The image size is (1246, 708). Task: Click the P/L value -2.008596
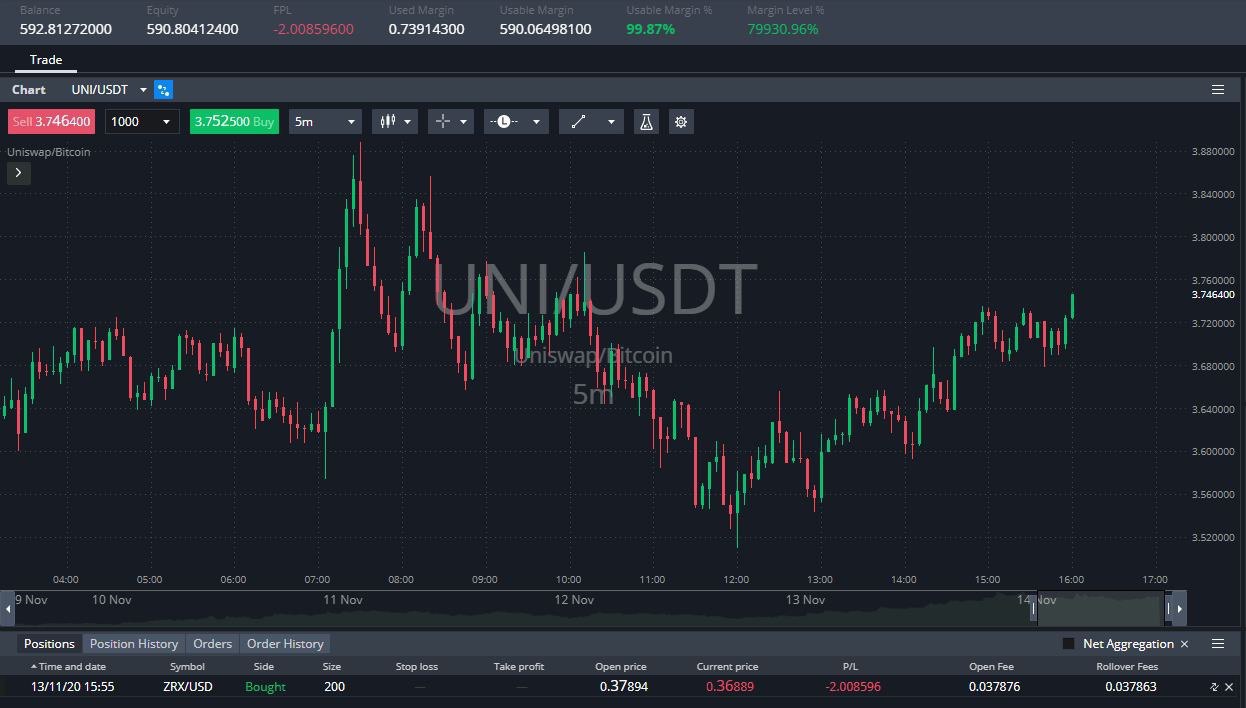pyautogui.click(x=853, y=687)
